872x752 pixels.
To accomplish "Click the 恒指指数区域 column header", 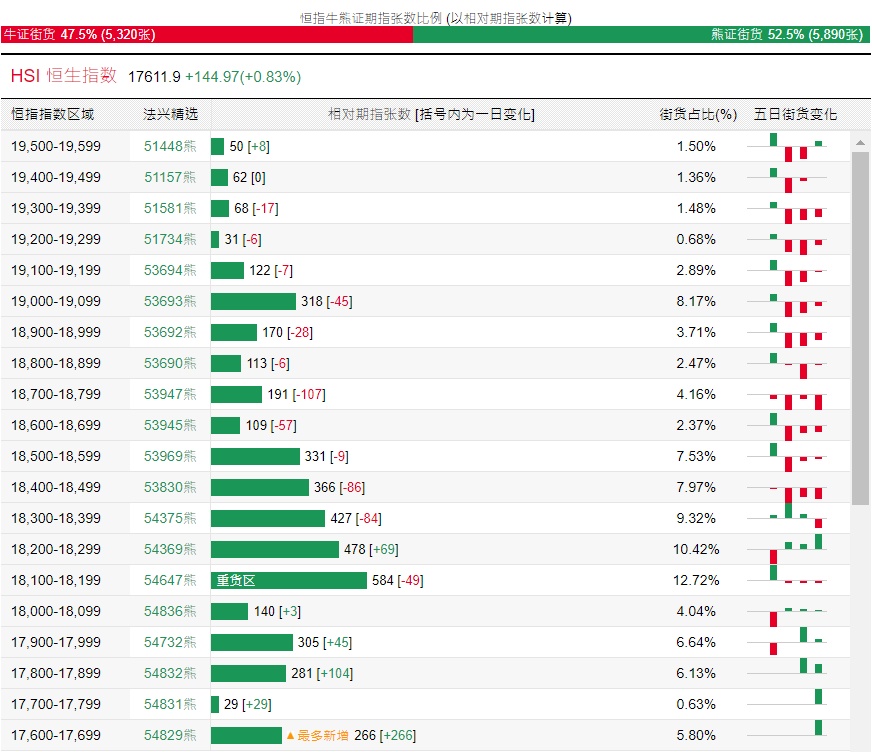I will click(53, 115).
